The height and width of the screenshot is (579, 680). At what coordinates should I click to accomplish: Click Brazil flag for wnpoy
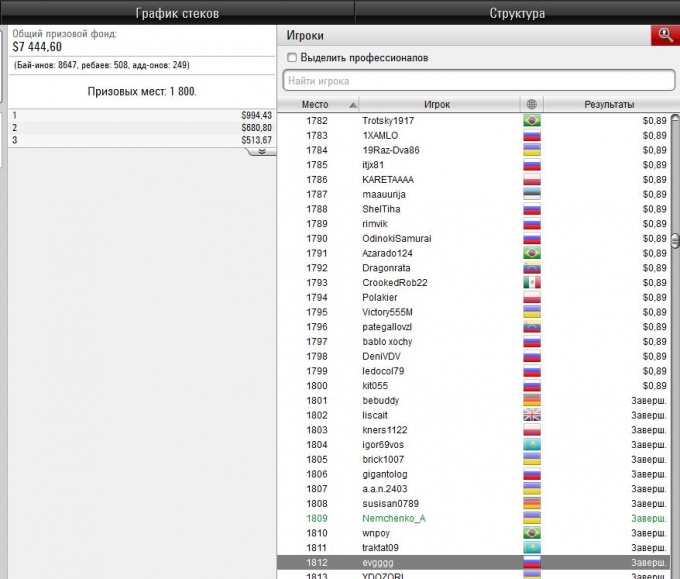pyautogui.click(x=532, y=533)
